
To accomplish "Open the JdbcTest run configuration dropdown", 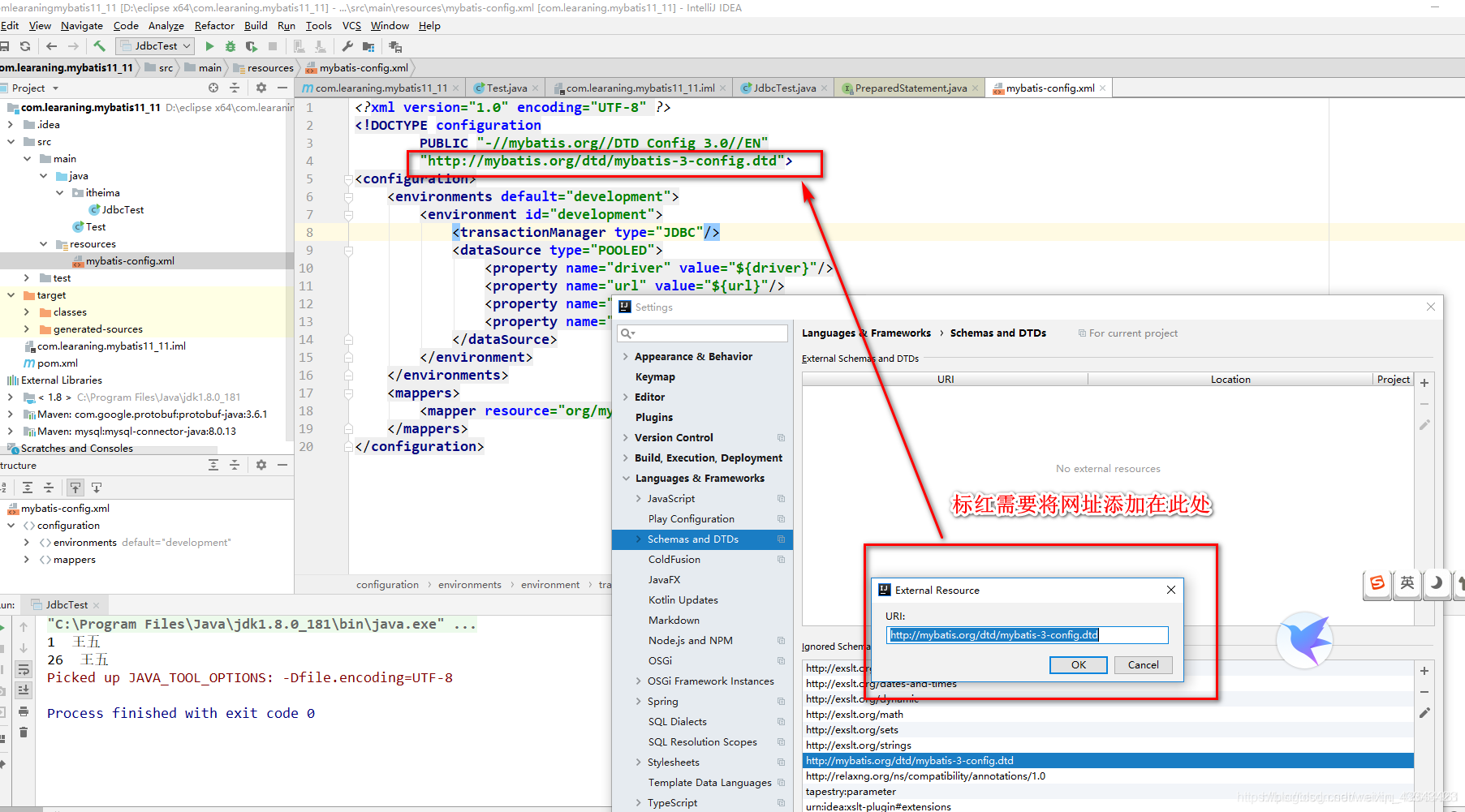I will click(154, 46).
